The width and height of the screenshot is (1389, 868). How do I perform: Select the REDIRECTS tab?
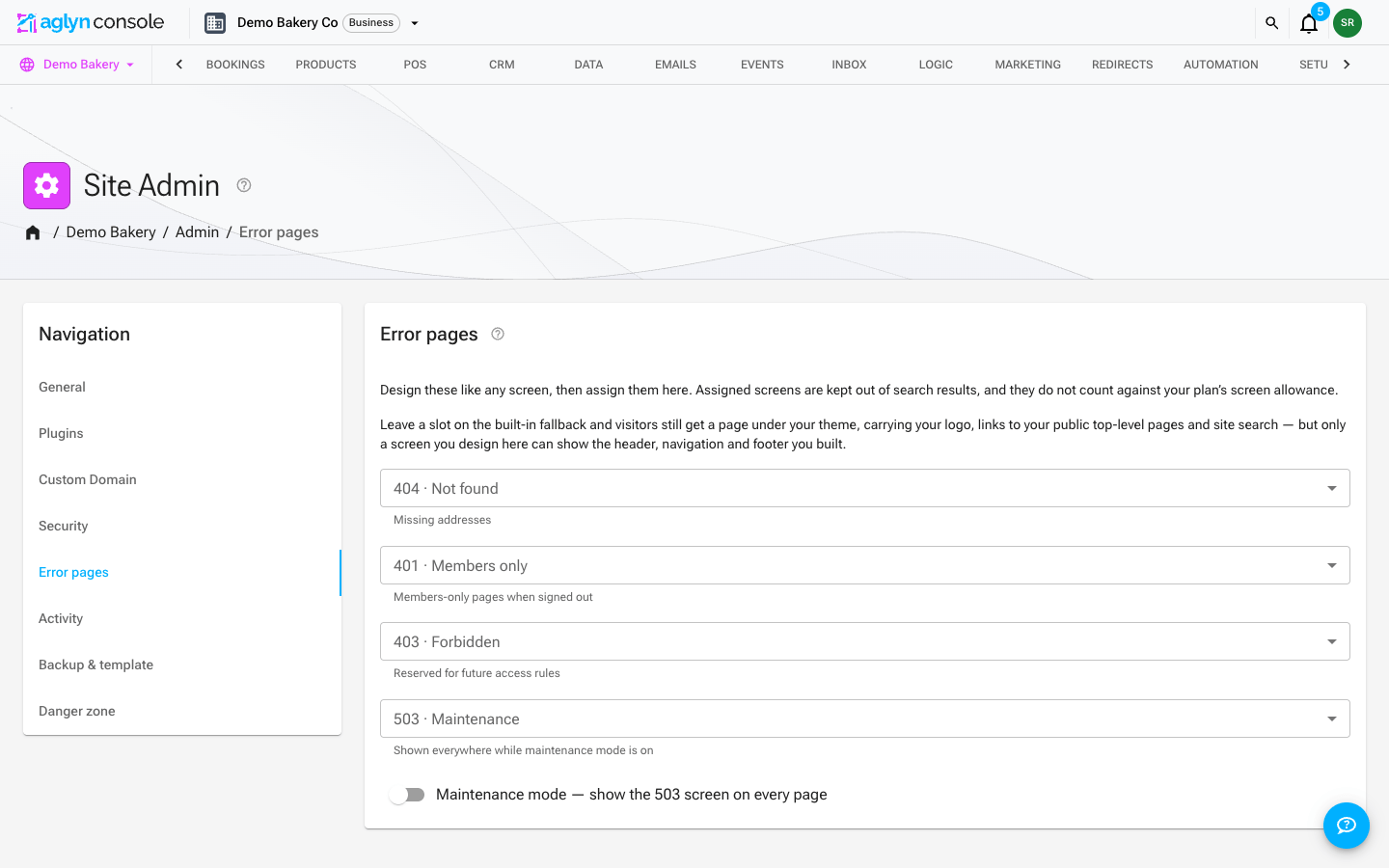[1123, 65]
